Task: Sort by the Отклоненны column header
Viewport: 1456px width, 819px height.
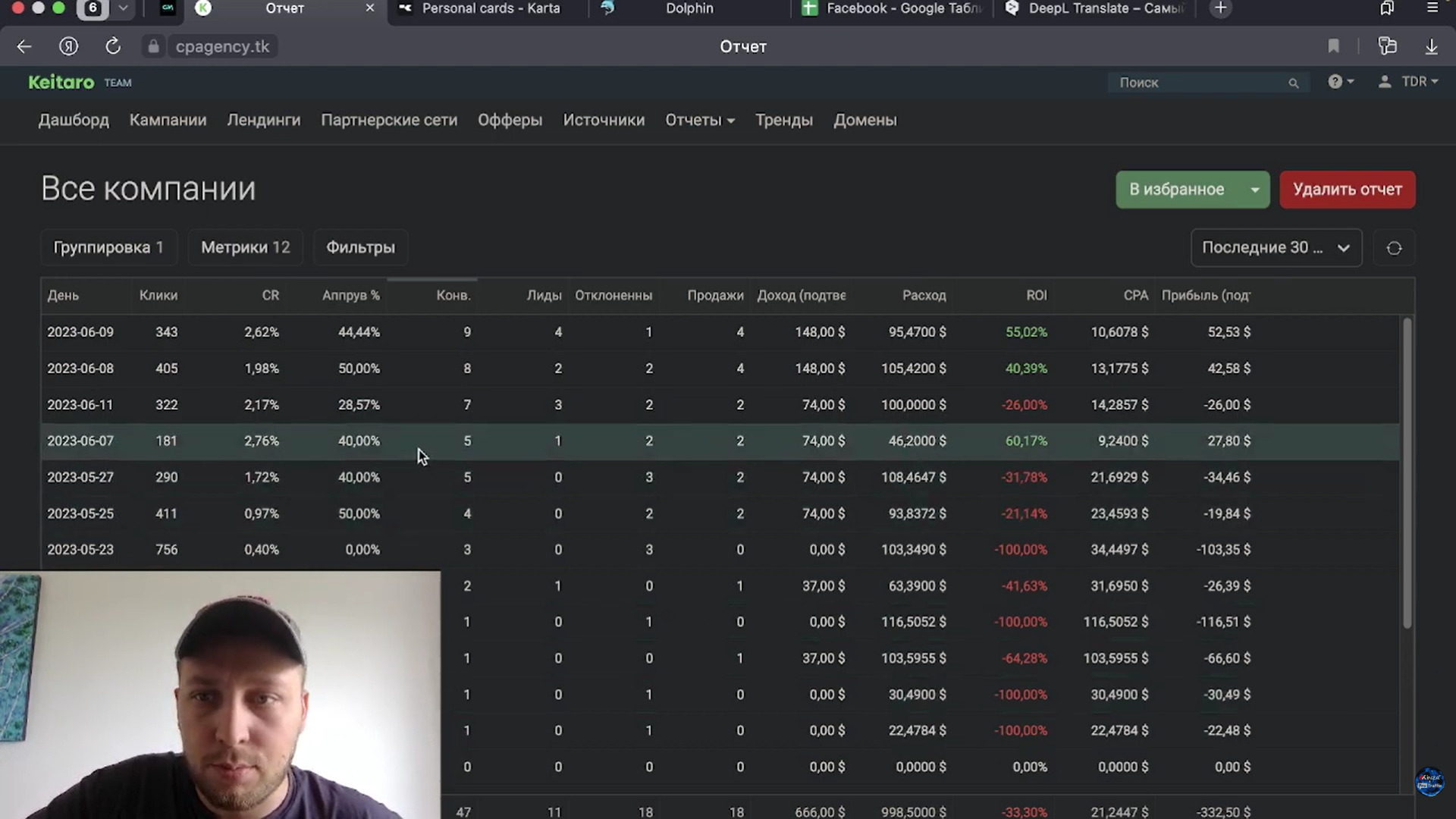Action: pos(613,296)
